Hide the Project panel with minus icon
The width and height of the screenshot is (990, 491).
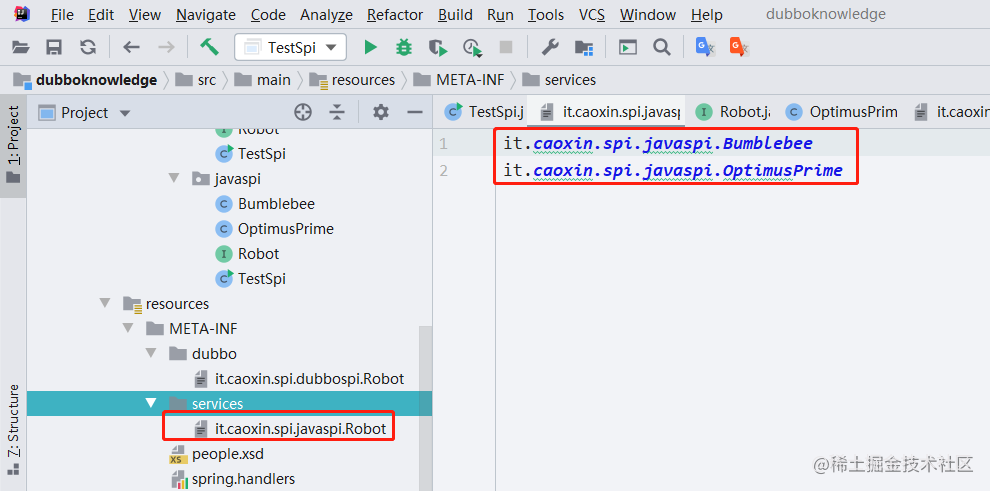(x=415, y=112)
